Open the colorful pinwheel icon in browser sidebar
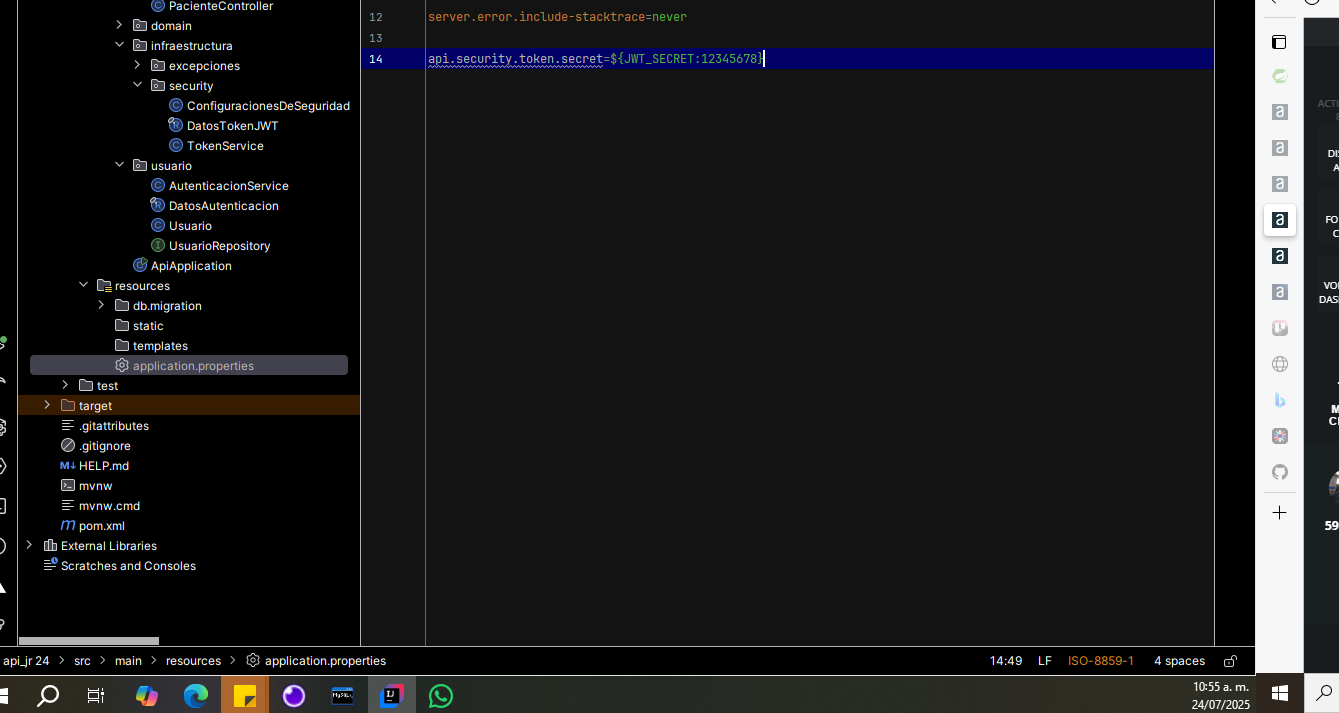Image resolution: width=1339 pixels, height=713 pixels. click(1279, 436)
